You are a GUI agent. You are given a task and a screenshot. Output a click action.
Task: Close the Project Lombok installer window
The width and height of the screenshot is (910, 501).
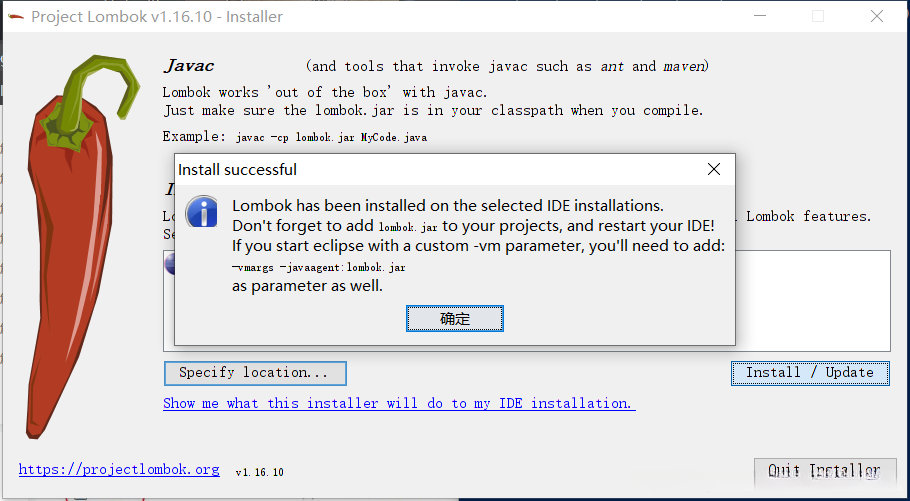877,16
